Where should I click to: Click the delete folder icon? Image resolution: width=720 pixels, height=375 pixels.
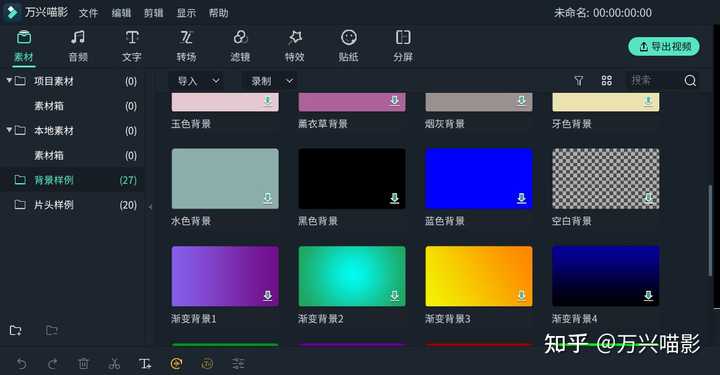coord(51,330)
